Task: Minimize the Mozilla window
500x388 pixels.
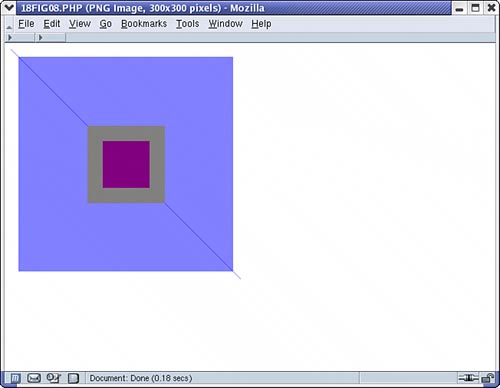Action: click(460, 8)
